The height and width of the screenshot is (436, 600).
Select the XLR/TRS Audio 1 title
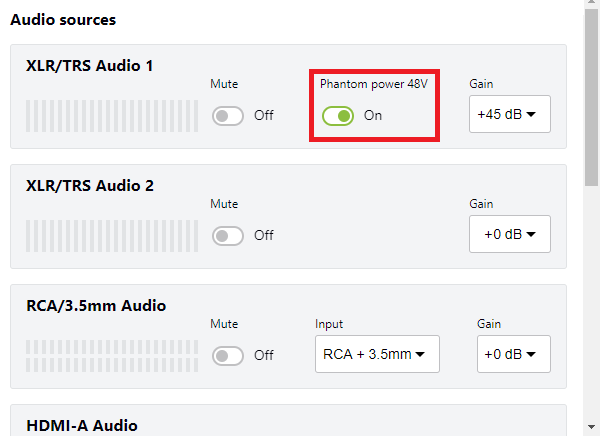tap(90, 66)
